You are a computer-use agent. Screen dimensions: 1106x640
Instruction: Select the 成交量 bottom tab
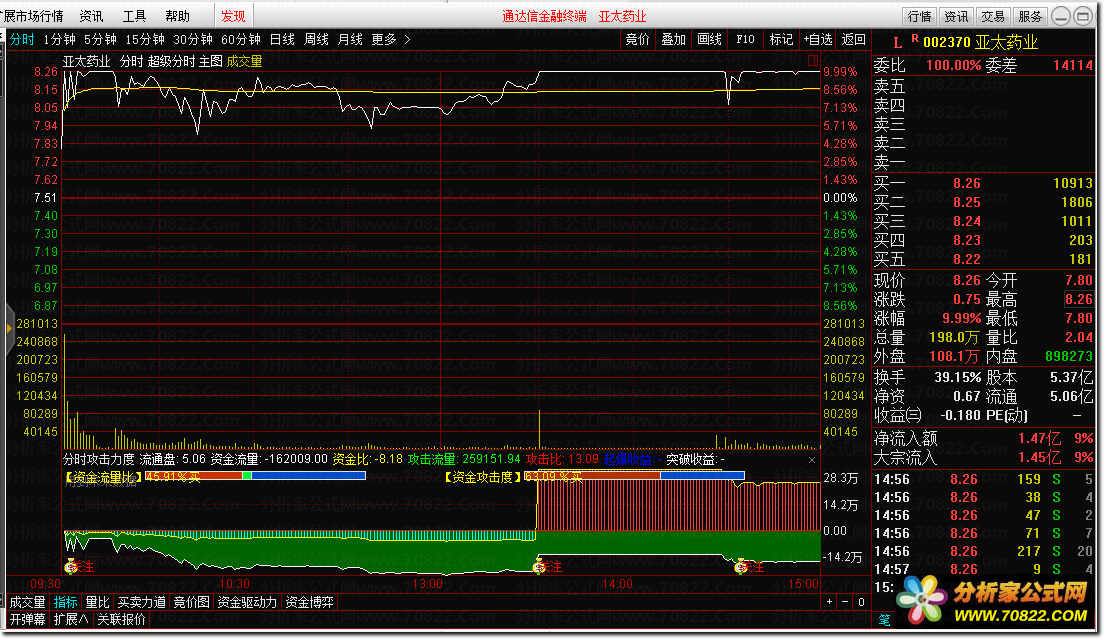point(28,603)
